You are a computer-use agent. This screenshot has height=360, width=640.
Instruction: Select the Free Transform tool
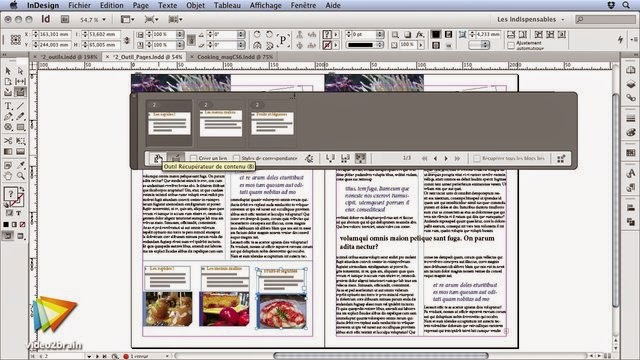point(20,141)
